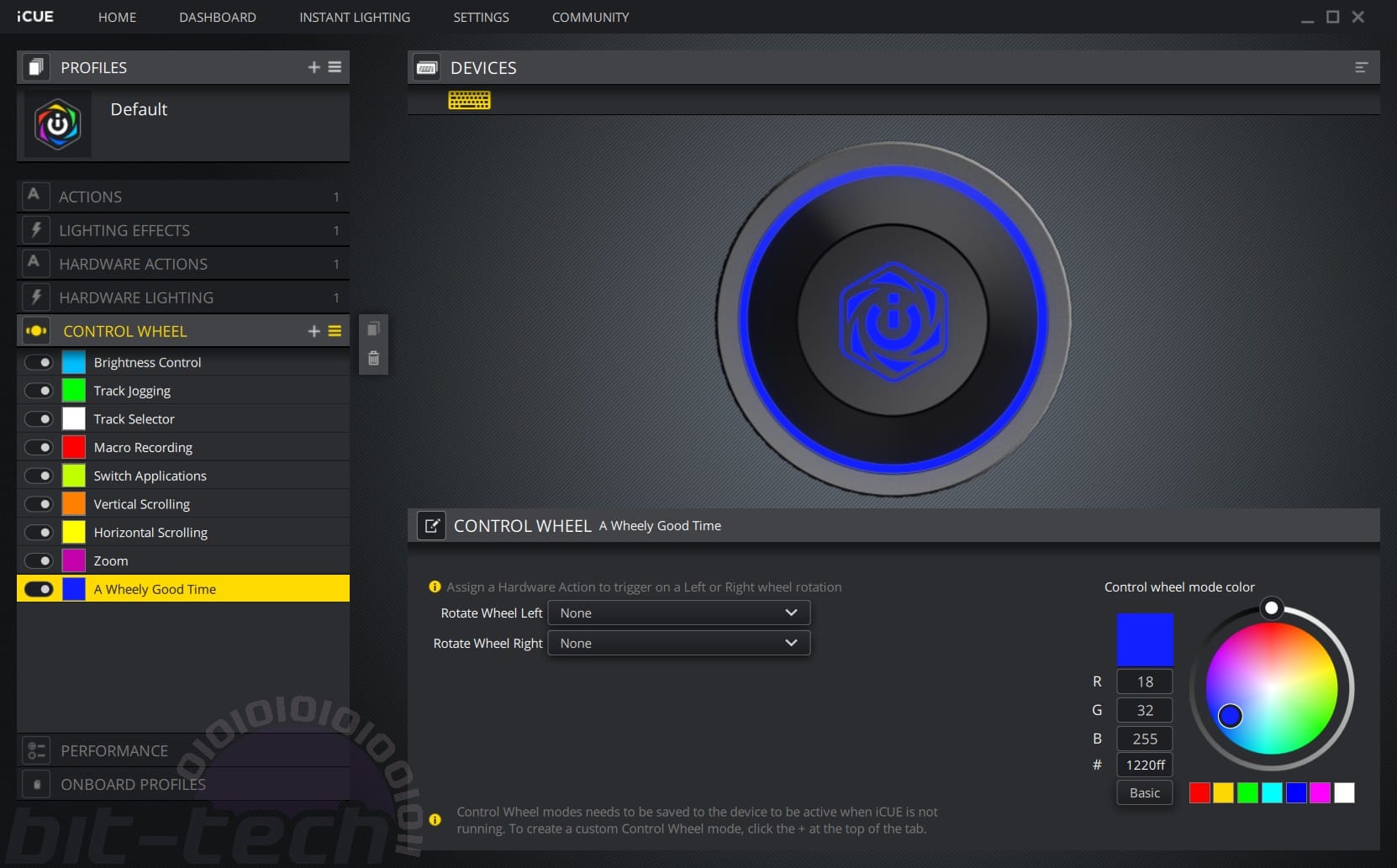Click the Profiles panel header icon

tap(35, 67)
